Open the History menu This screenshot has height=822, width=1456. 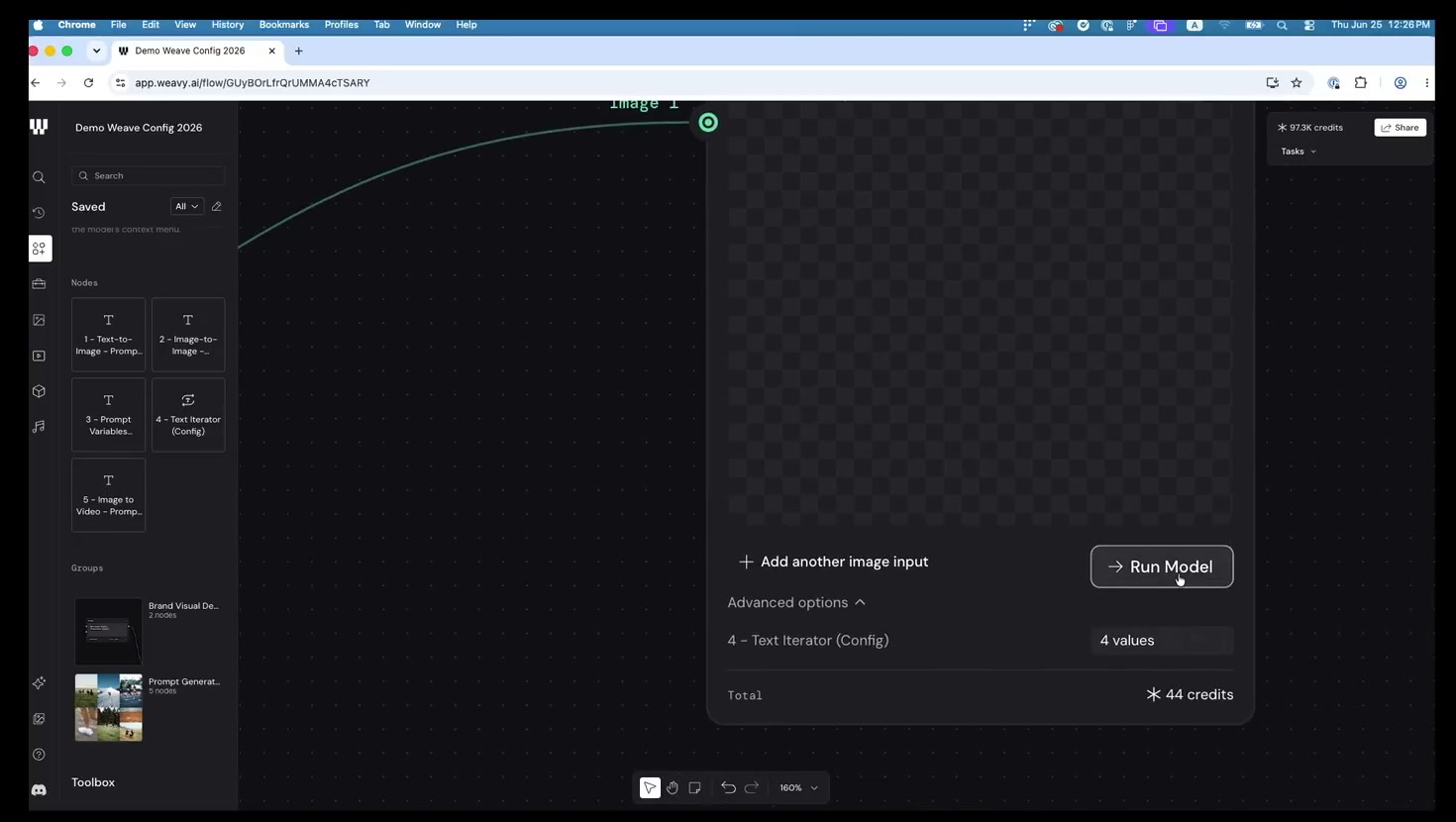[228, 25]
